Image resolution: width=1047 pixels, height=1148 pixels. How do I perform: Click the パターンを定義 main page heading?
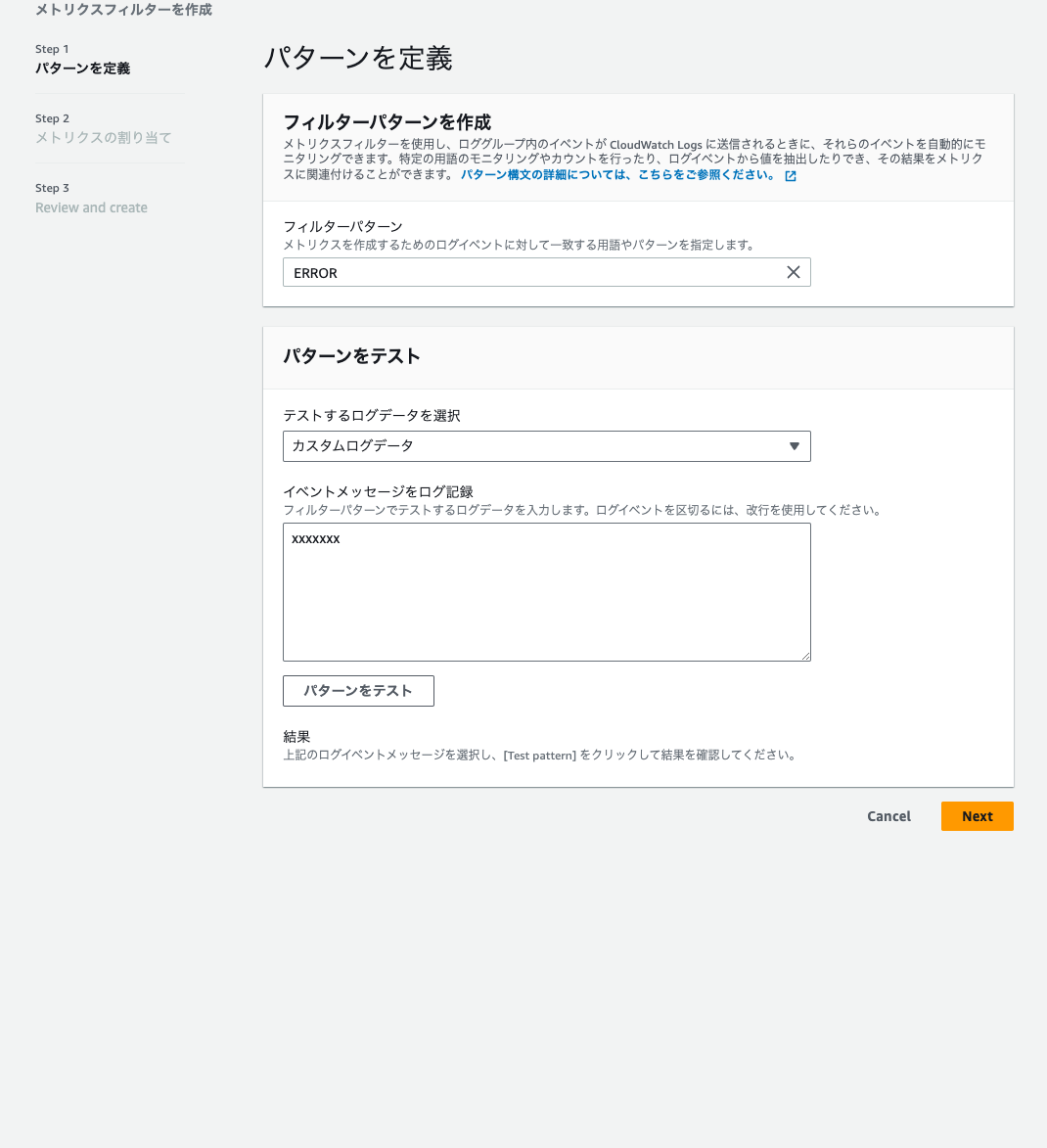(358, 58)
